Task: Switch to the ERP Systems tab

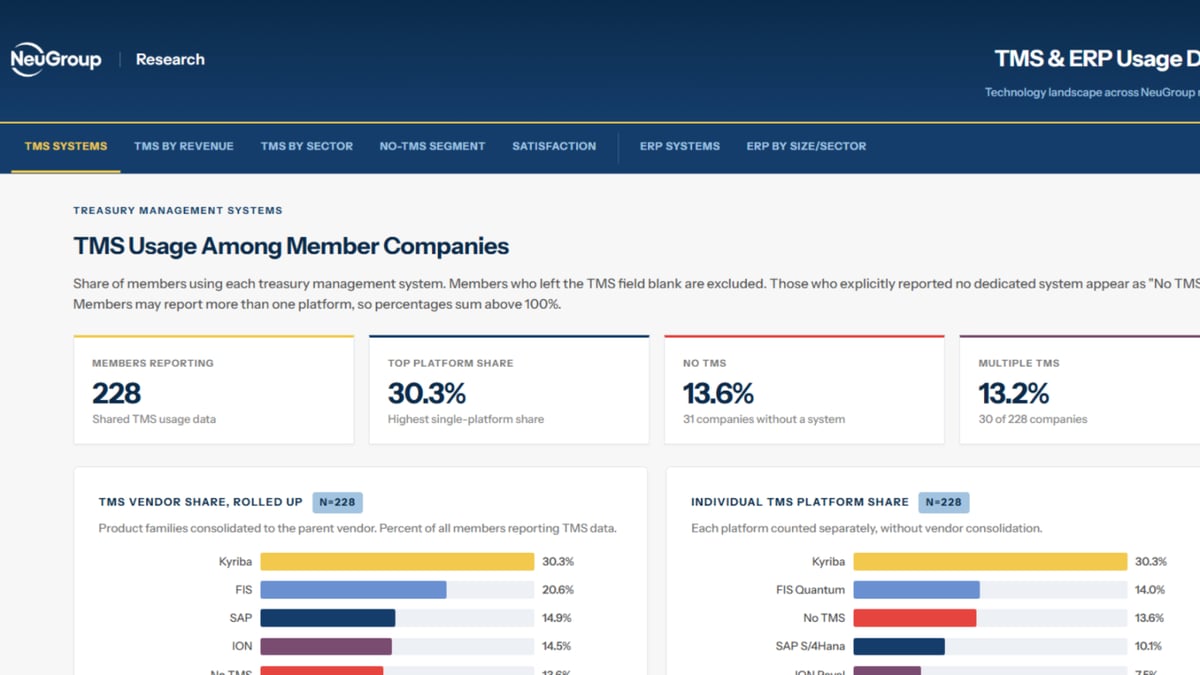Action: pos(680,146)
